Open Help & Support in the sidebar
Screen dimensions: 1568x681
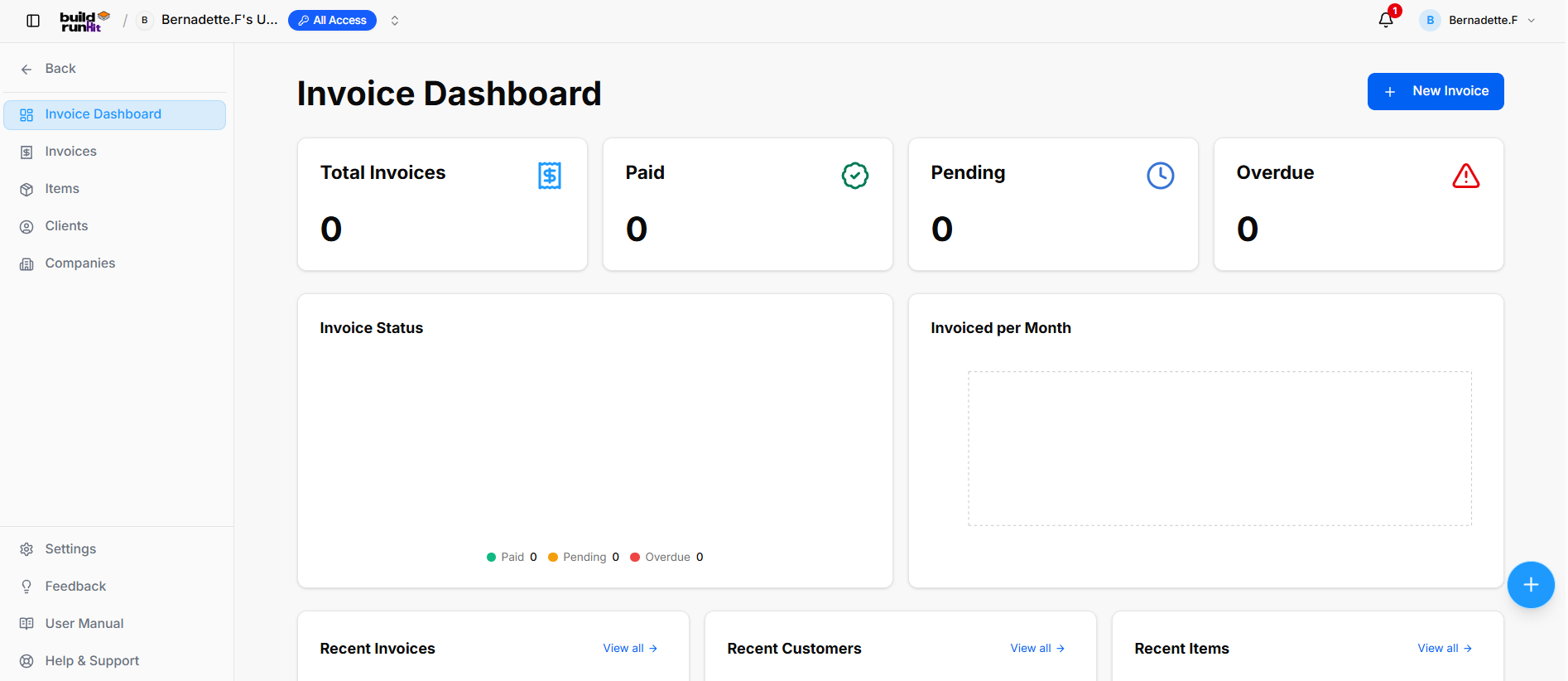[x=114, y=661]
